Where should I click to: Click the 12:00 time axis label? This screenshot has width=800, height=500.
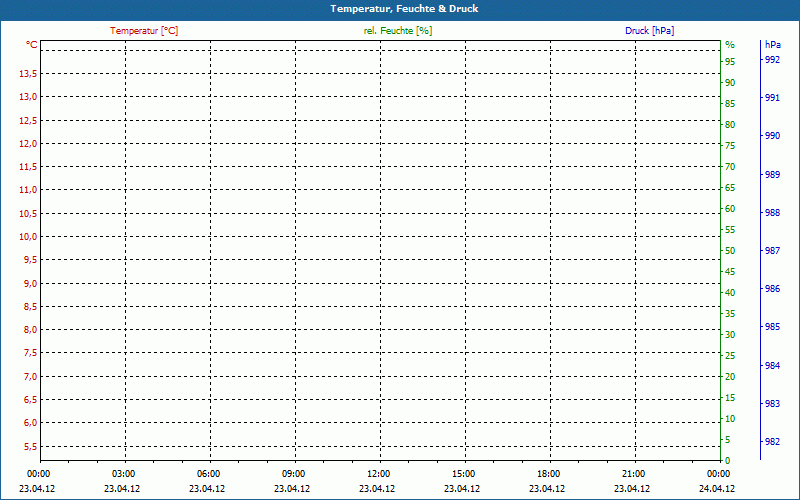379,474
